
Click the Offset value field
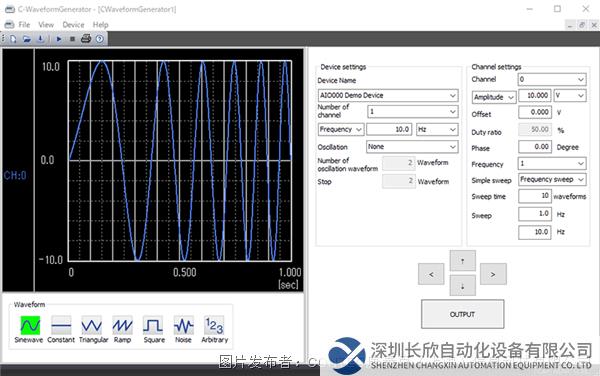click(535, 112)
